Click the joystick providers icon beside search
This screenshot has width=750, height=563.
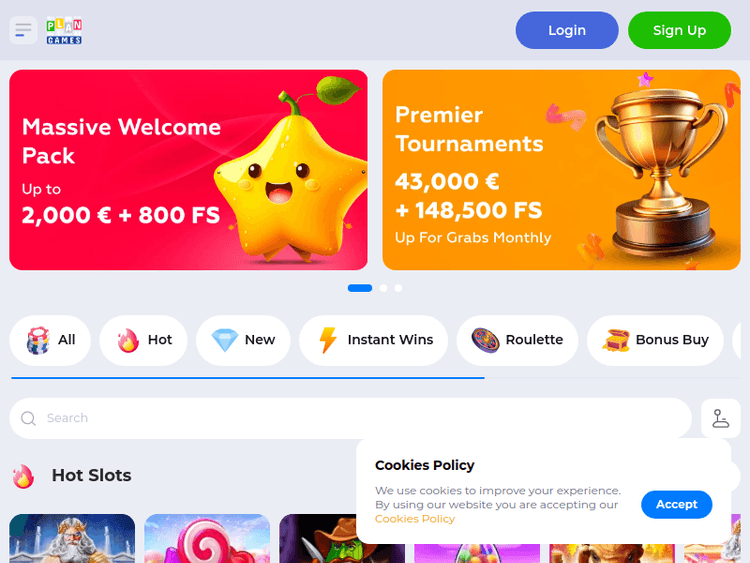click(720, 418)
